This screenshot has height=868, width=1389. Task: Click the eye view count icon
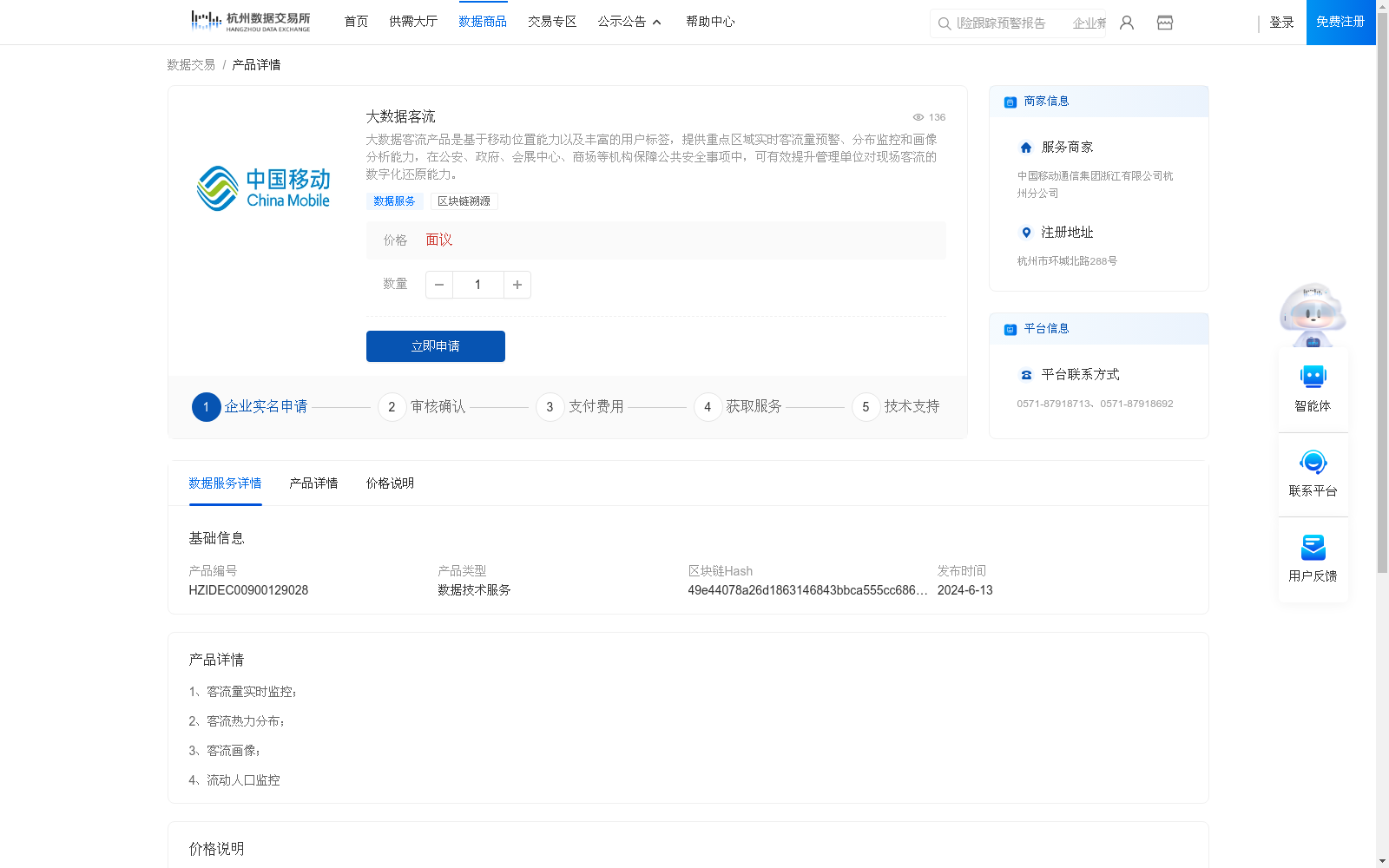click(918, 117)
